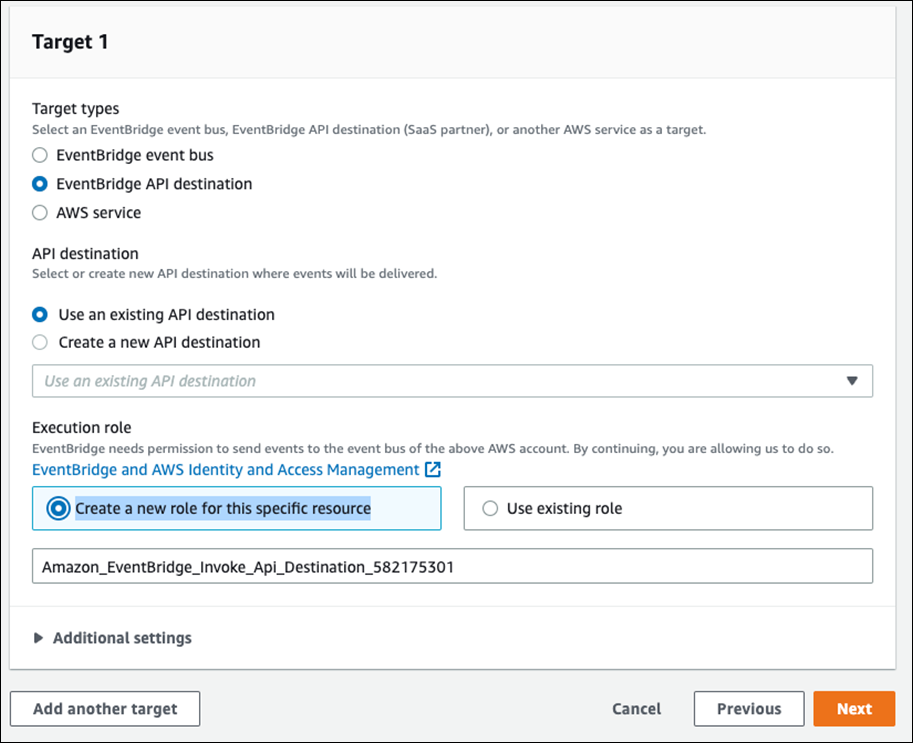Viewport: 913px width, 743px height.
Task: Select EventBridge event bus target type
Action: pyautogui.click(x=40, y=155)
